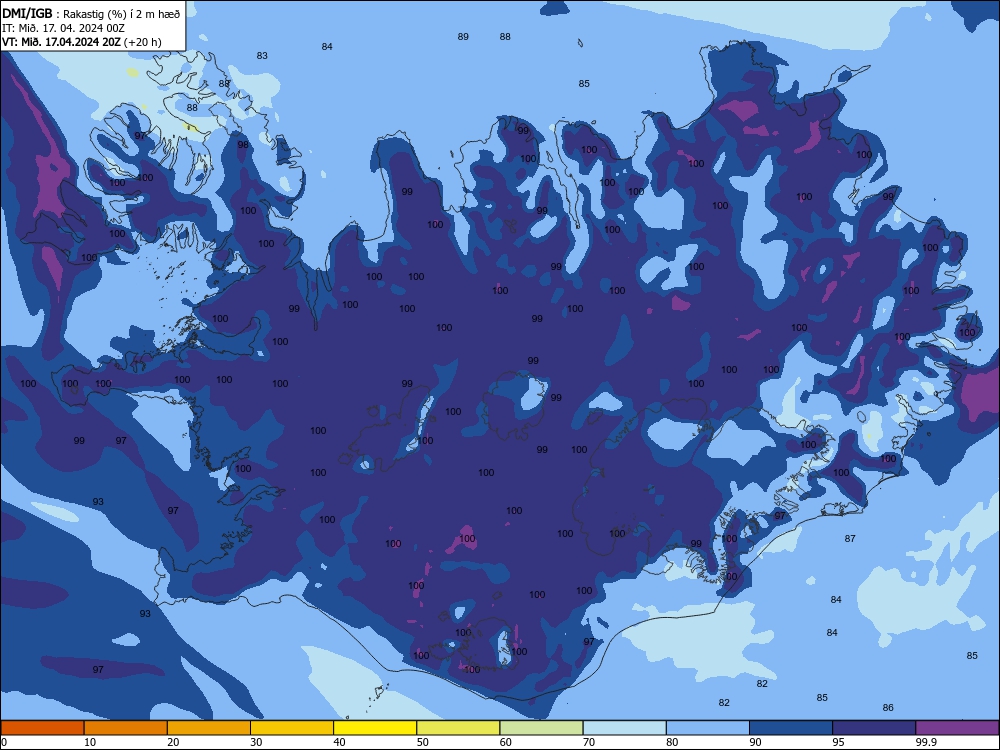Select the "86" humidity value on map

tap(888, 707)
